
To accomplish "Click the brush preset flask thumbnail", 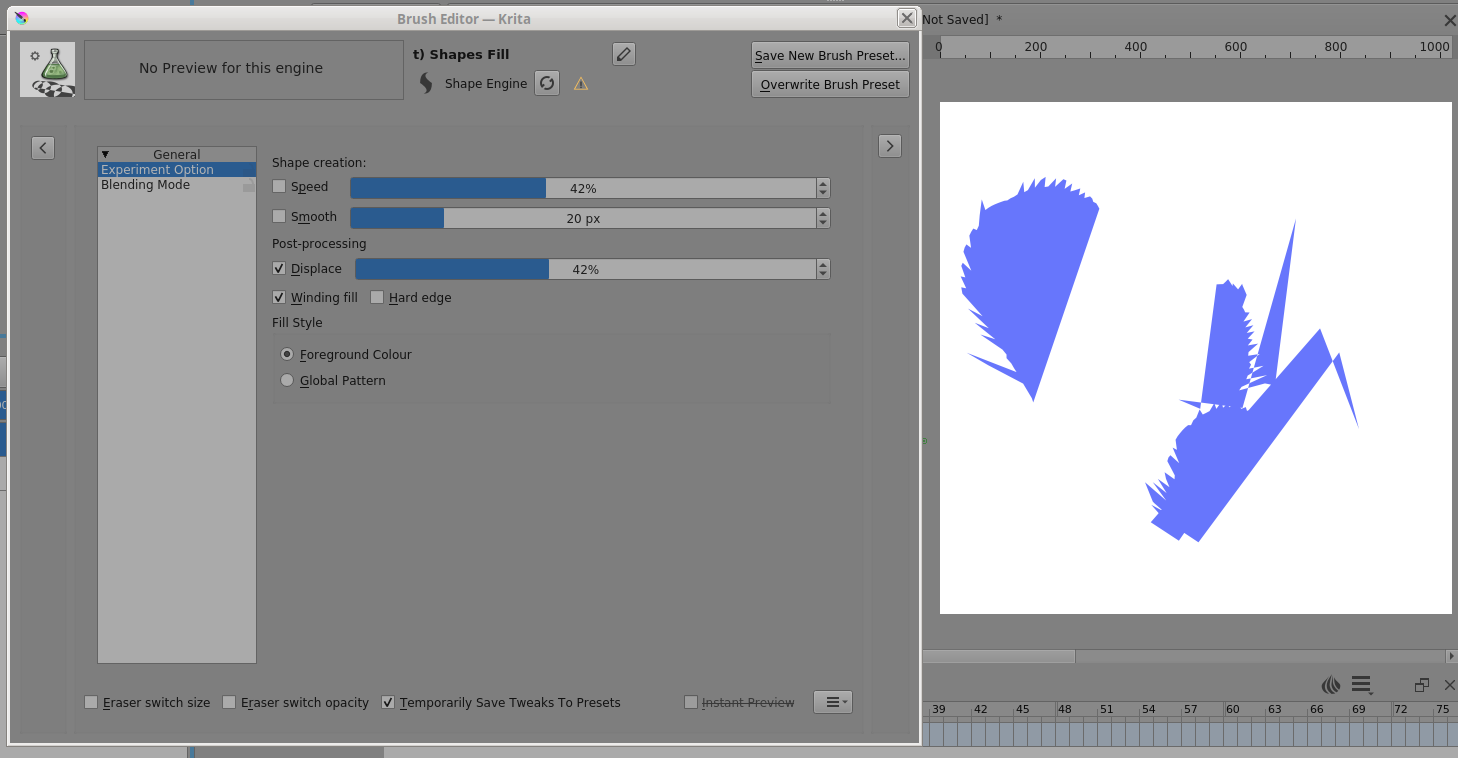I will [48, 69].
